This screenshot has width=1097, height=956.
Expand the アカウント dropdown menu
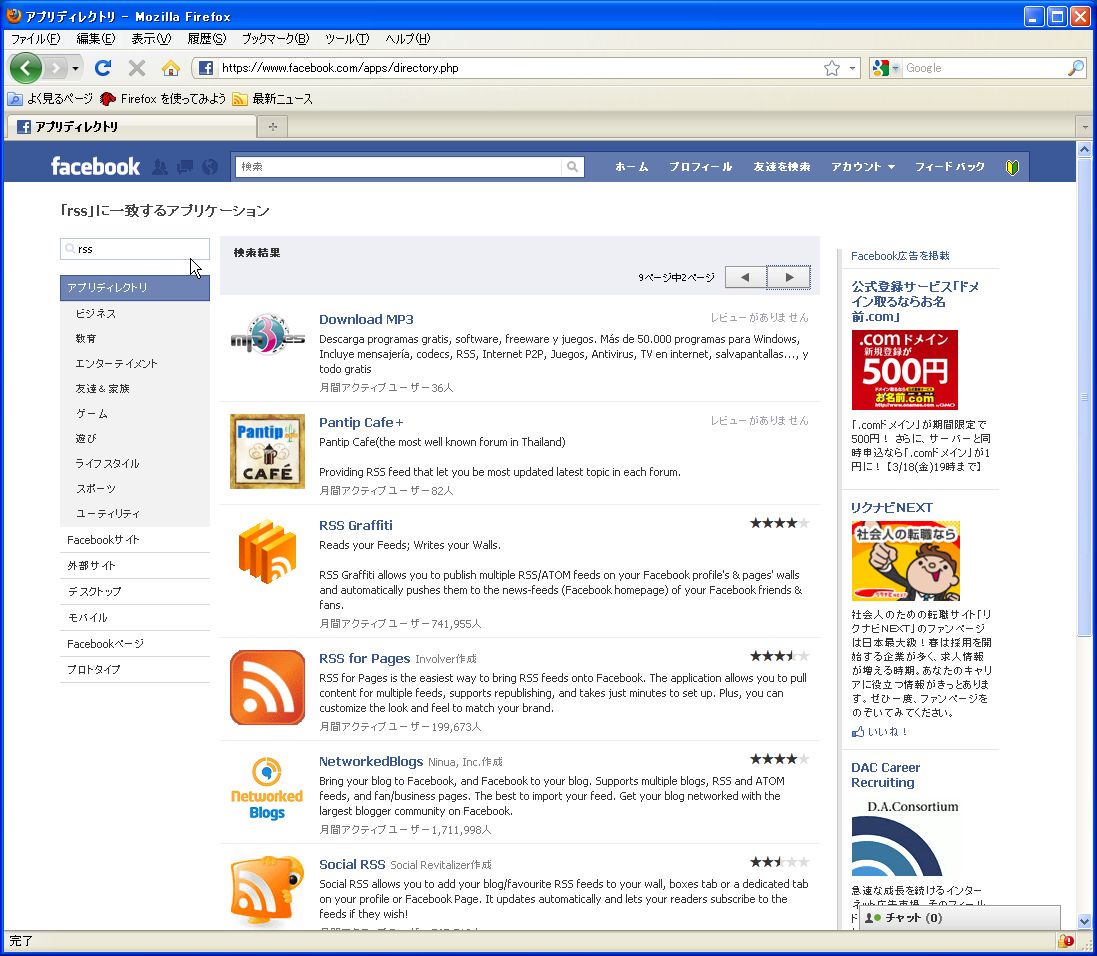[x=863, y=167]
